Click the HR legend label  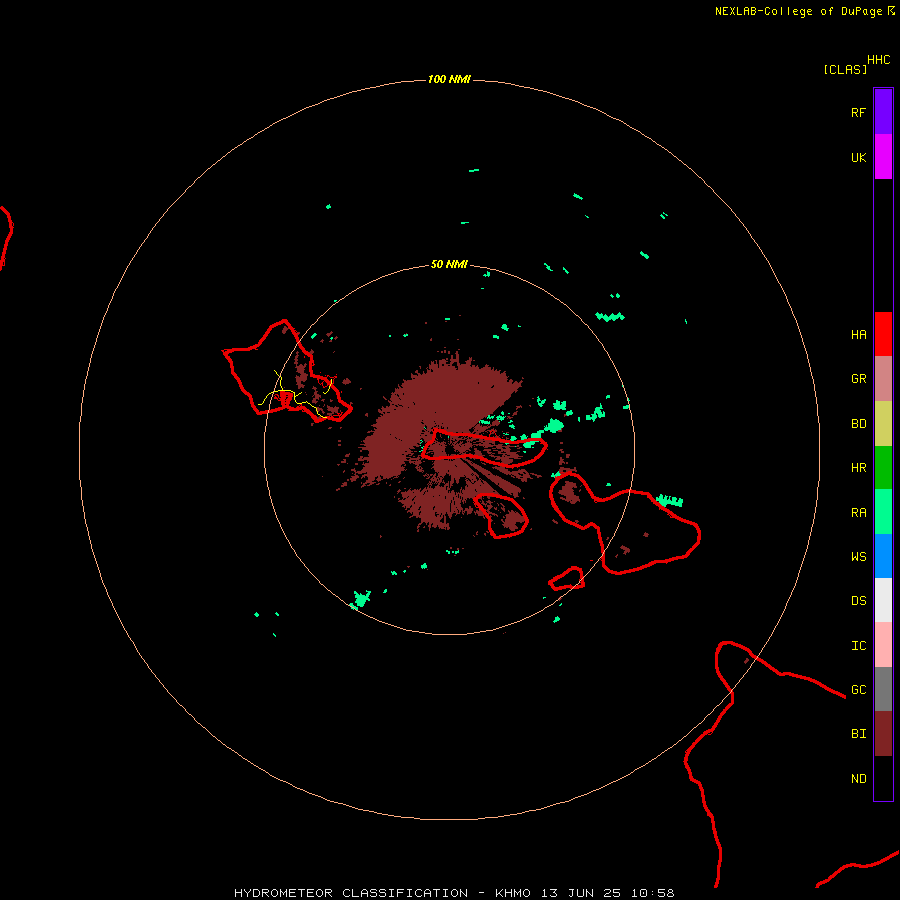tap(858, 468)
